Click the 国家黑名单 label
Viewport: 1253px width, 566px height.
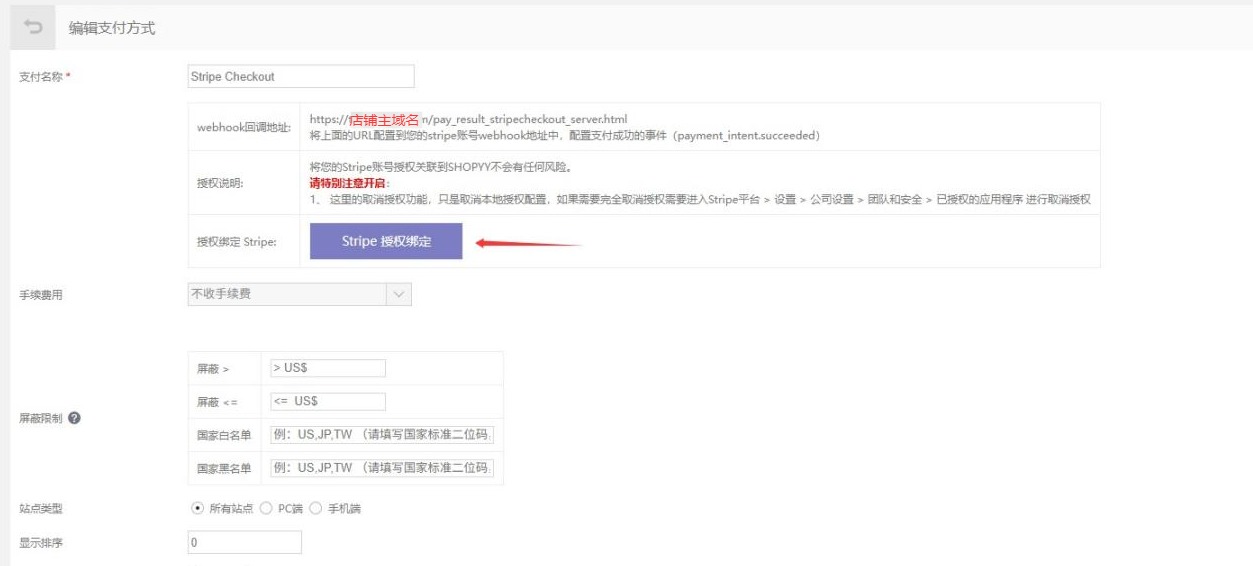224,468
